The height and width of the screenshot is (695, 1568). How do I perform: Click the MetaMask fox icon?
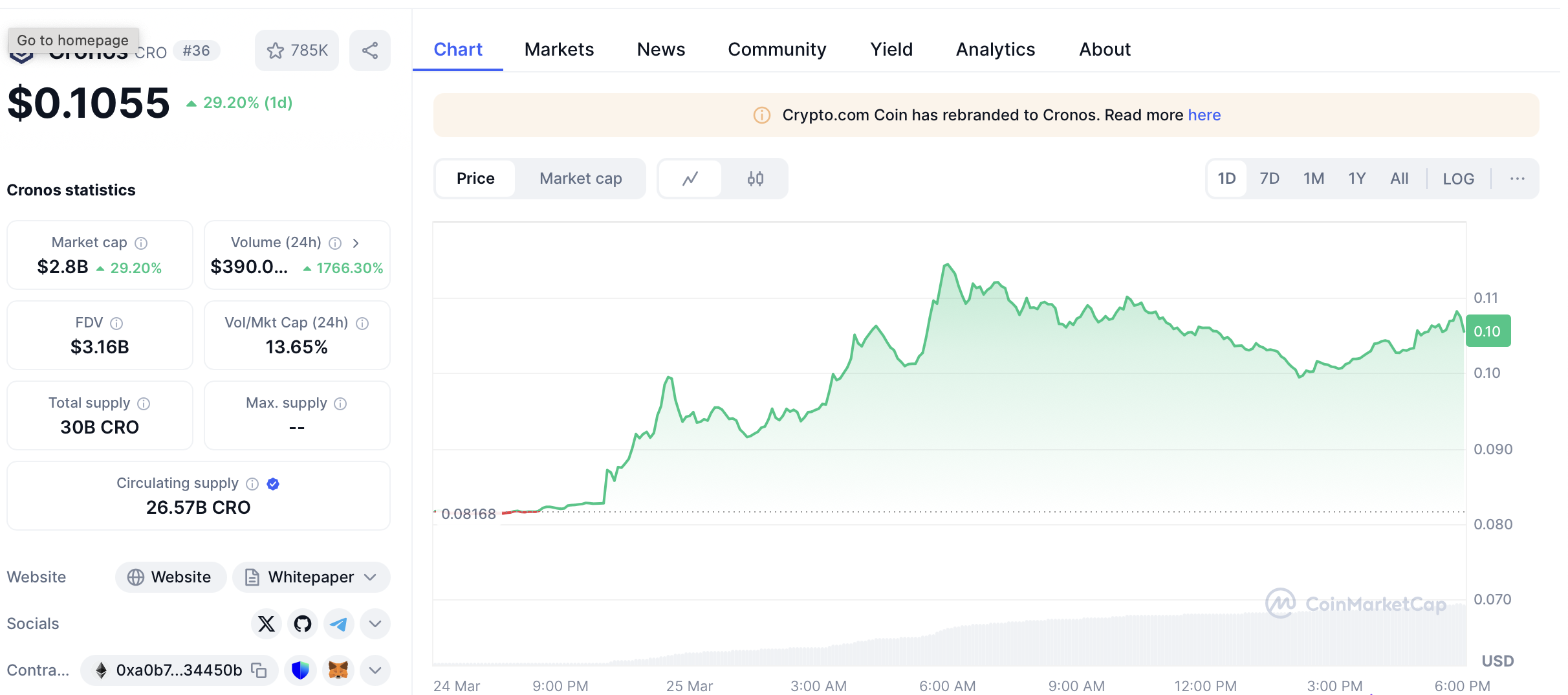338,670
